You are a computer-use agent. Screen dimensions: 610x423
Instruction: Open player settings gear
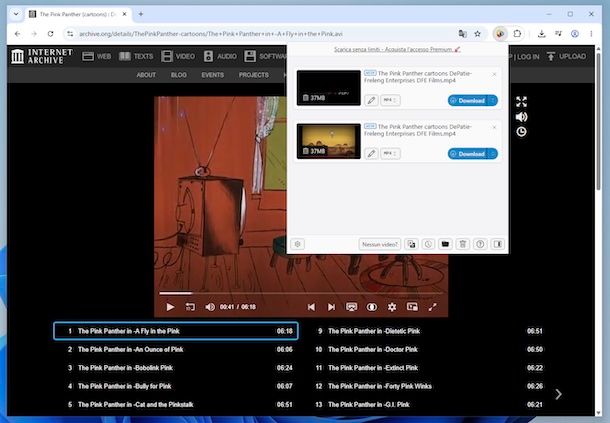click(392, 307)
